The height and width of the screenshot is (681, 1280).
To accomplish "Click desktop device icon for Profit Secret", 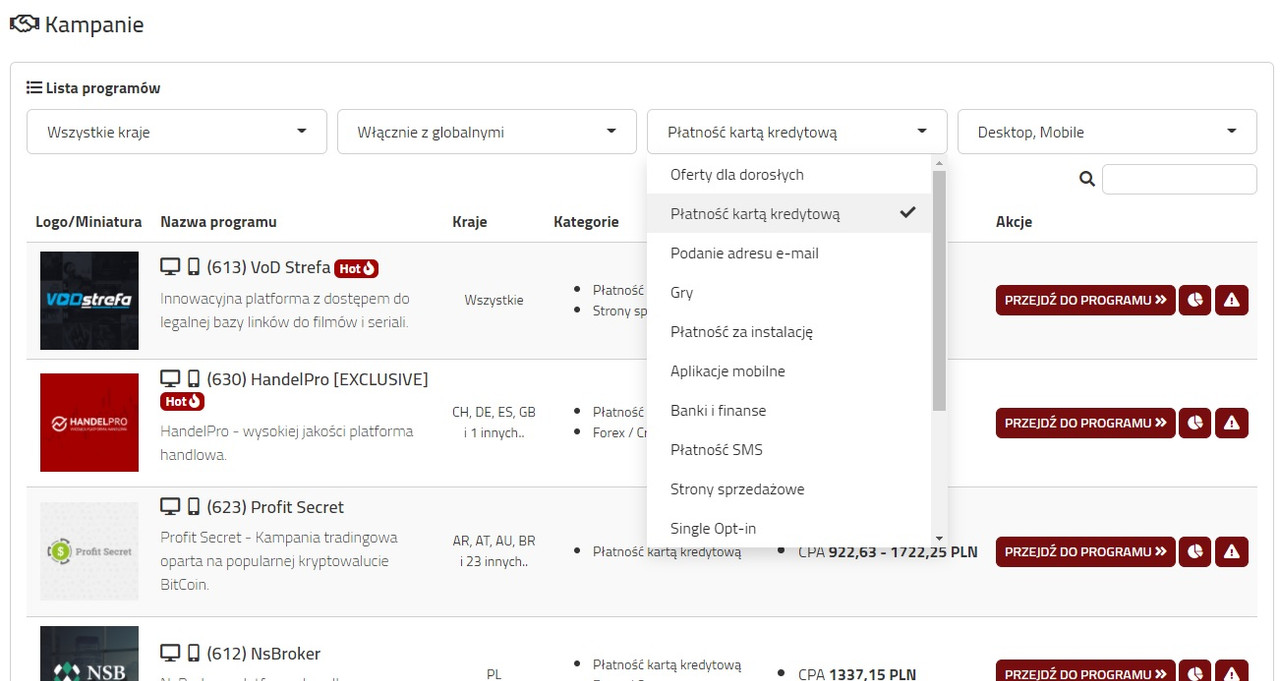I will coord(170,507).
